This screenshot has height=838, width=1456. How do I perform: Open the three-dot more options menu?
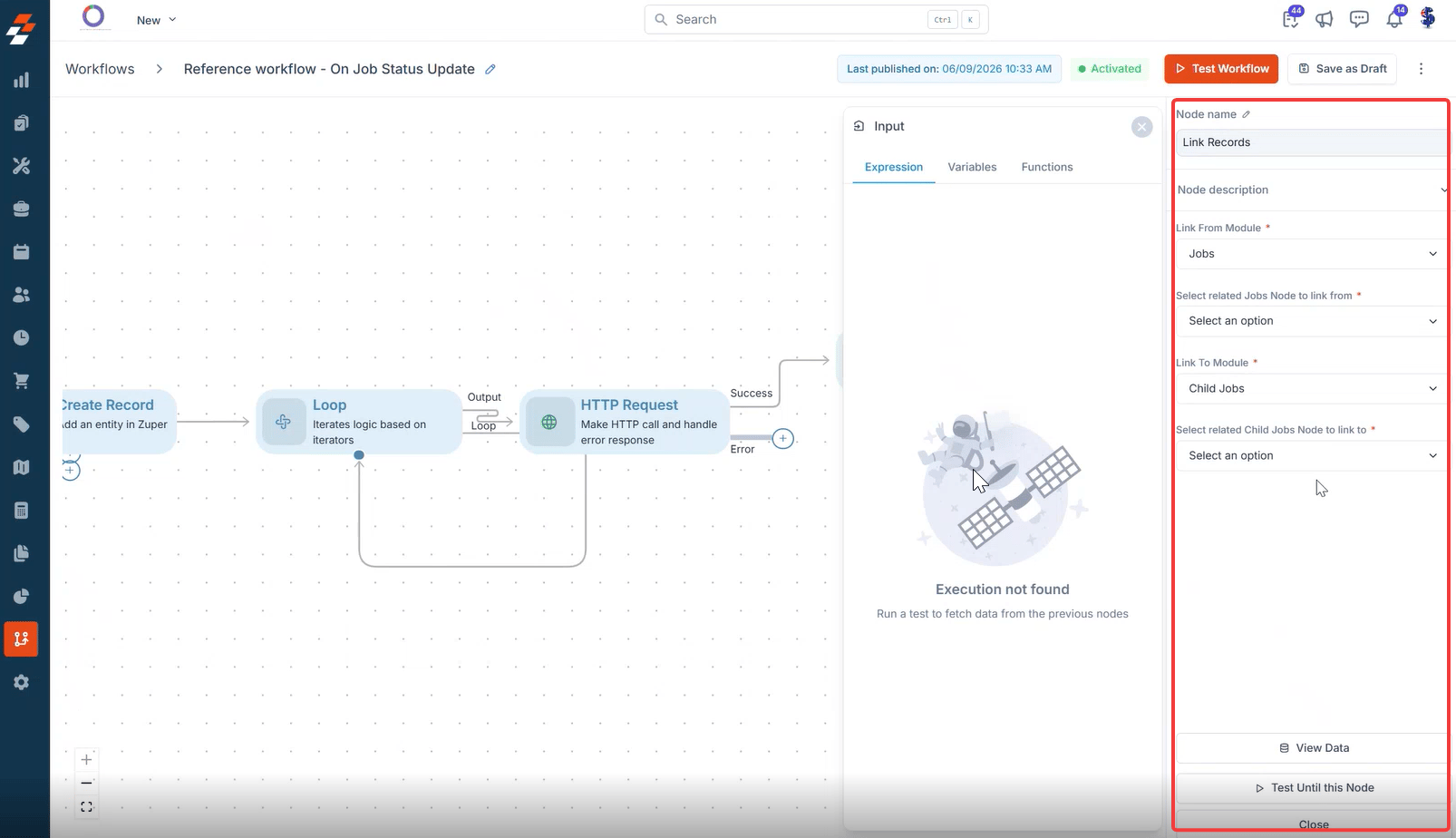1421,69
